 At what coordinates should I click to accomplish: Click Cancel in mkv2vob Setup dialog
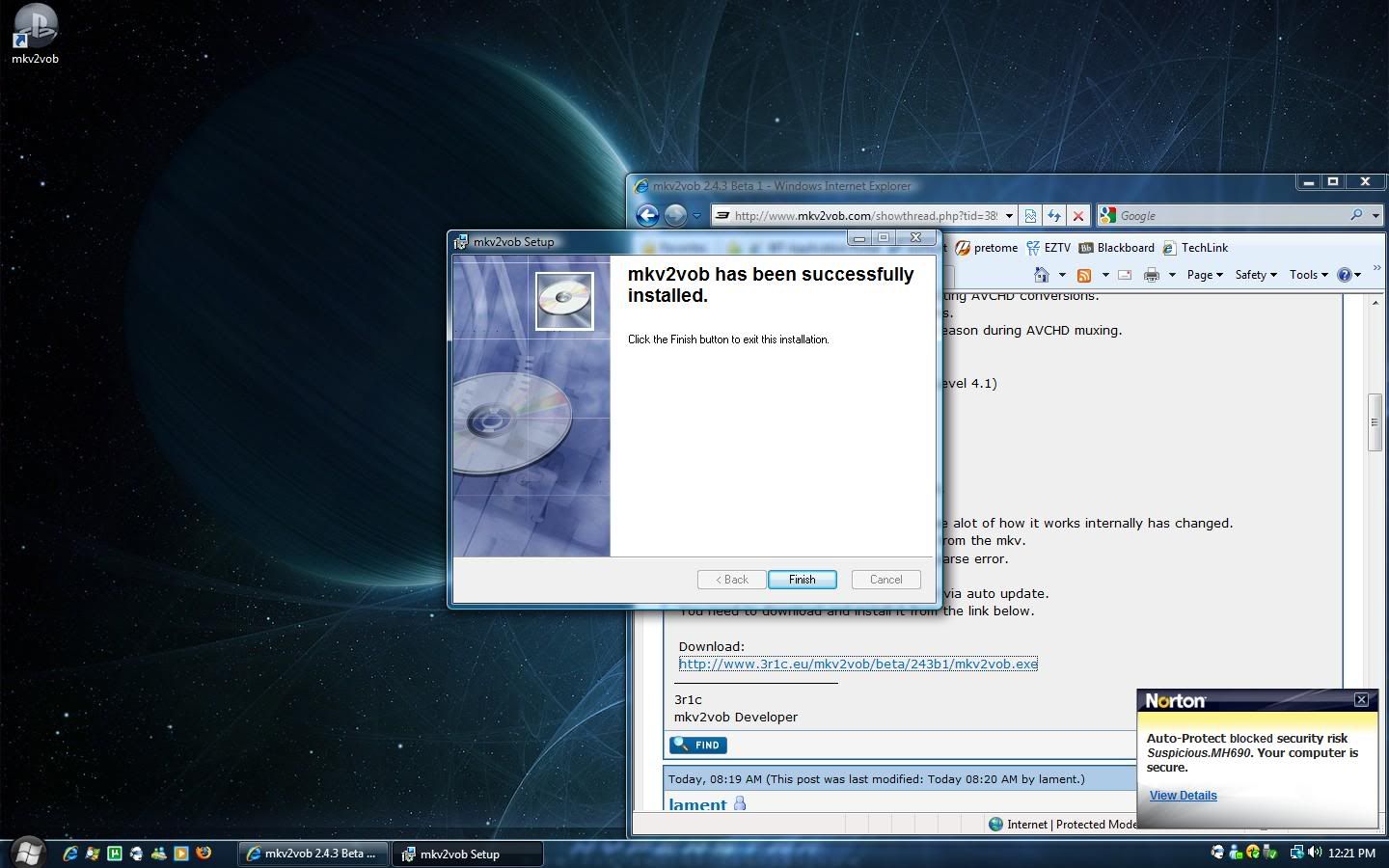click(x=885, y=580)
